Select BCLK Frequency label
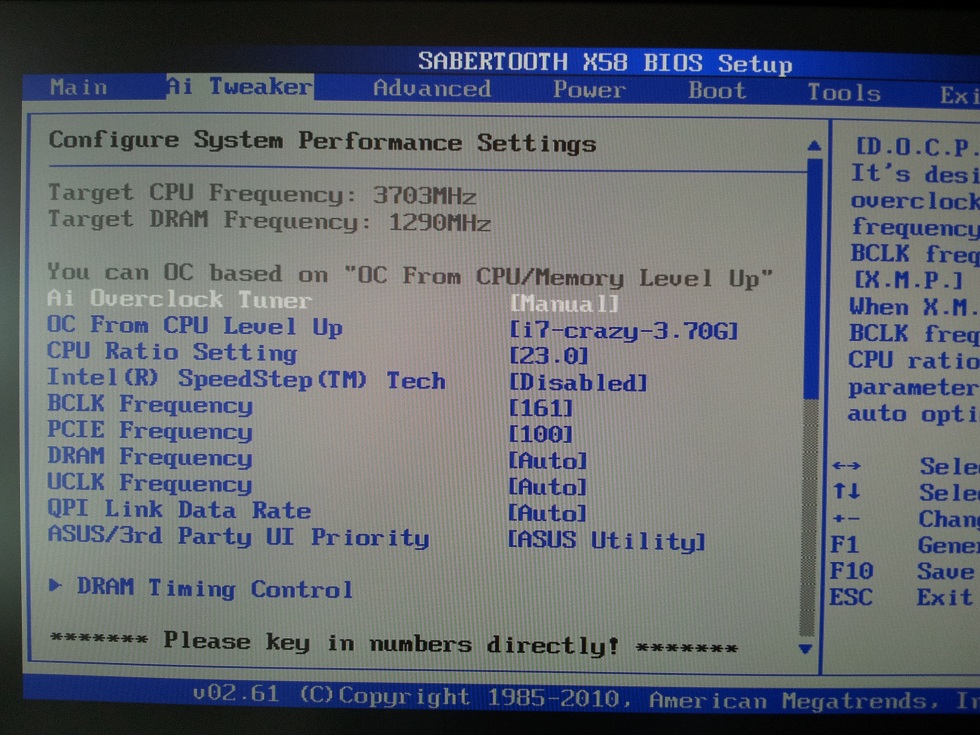Viewport: 980px width, 735px height. click(x=150, y=404)
